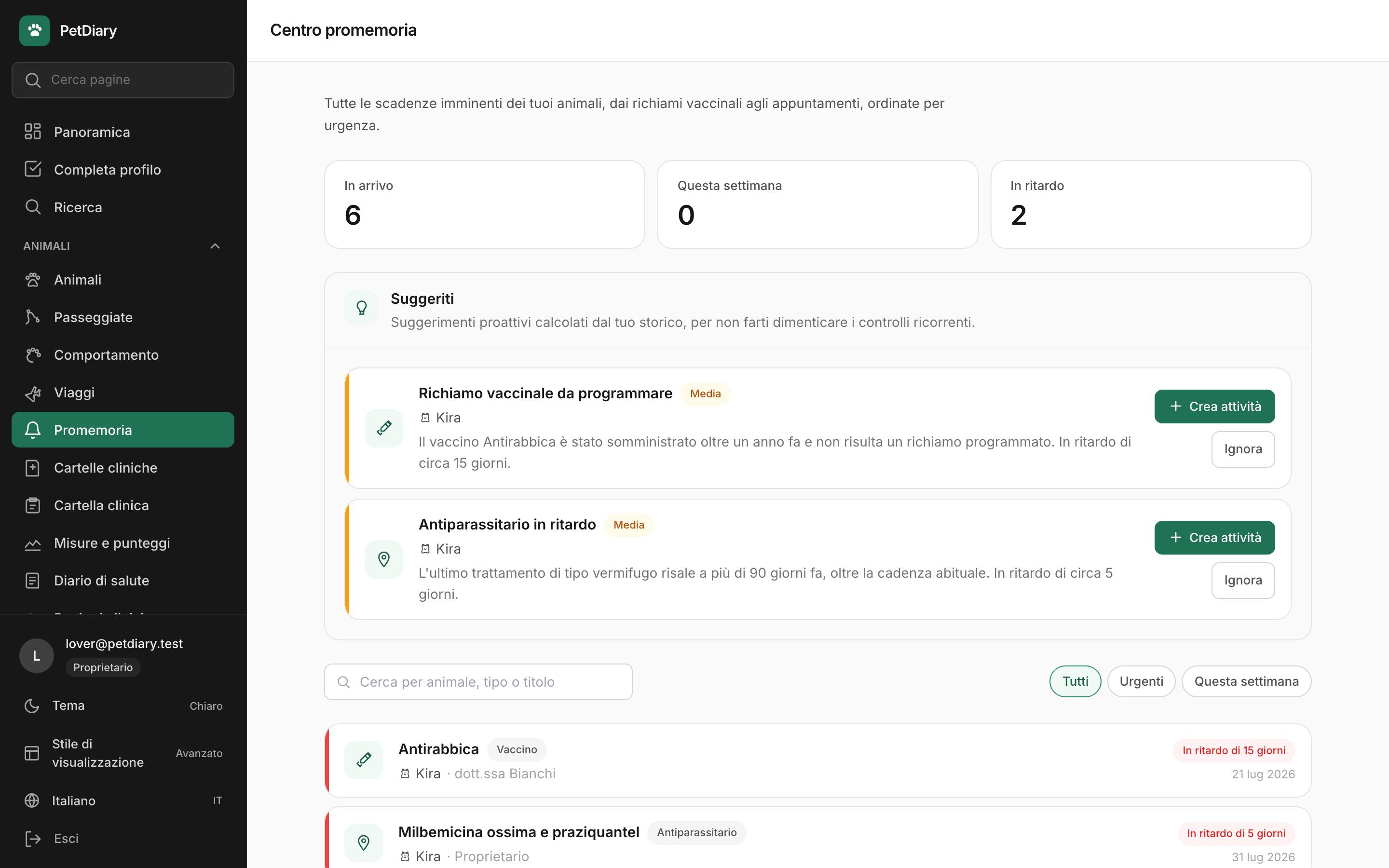Click the Panoramica grid icon
Image resolution: width=1389 pixels, height=868 pixels.
[33, 132]
